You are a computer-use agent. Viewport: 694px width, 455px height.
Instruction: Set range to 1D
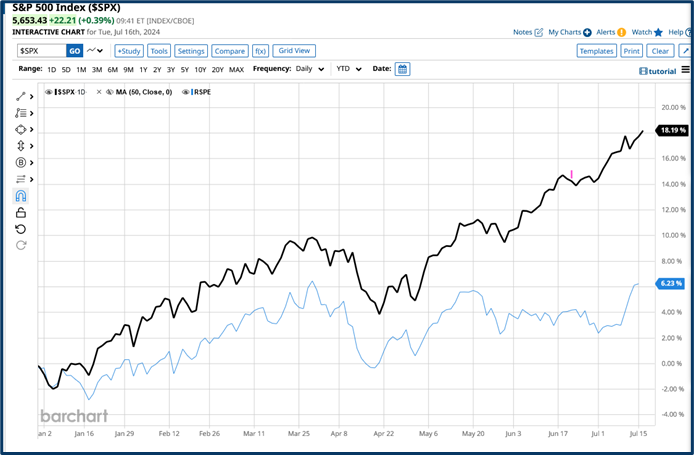point(52,69)
